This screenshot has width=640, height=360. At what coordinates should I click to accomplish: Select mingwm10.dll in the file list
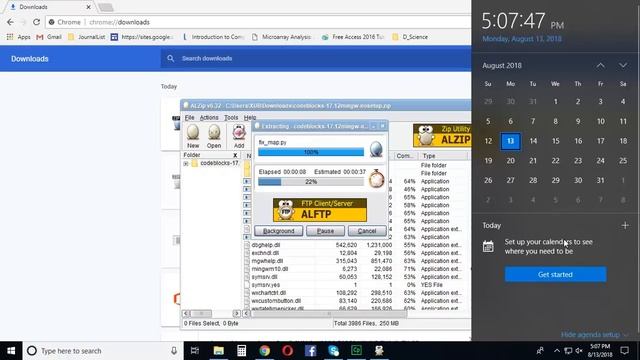(x=270, y=269)
